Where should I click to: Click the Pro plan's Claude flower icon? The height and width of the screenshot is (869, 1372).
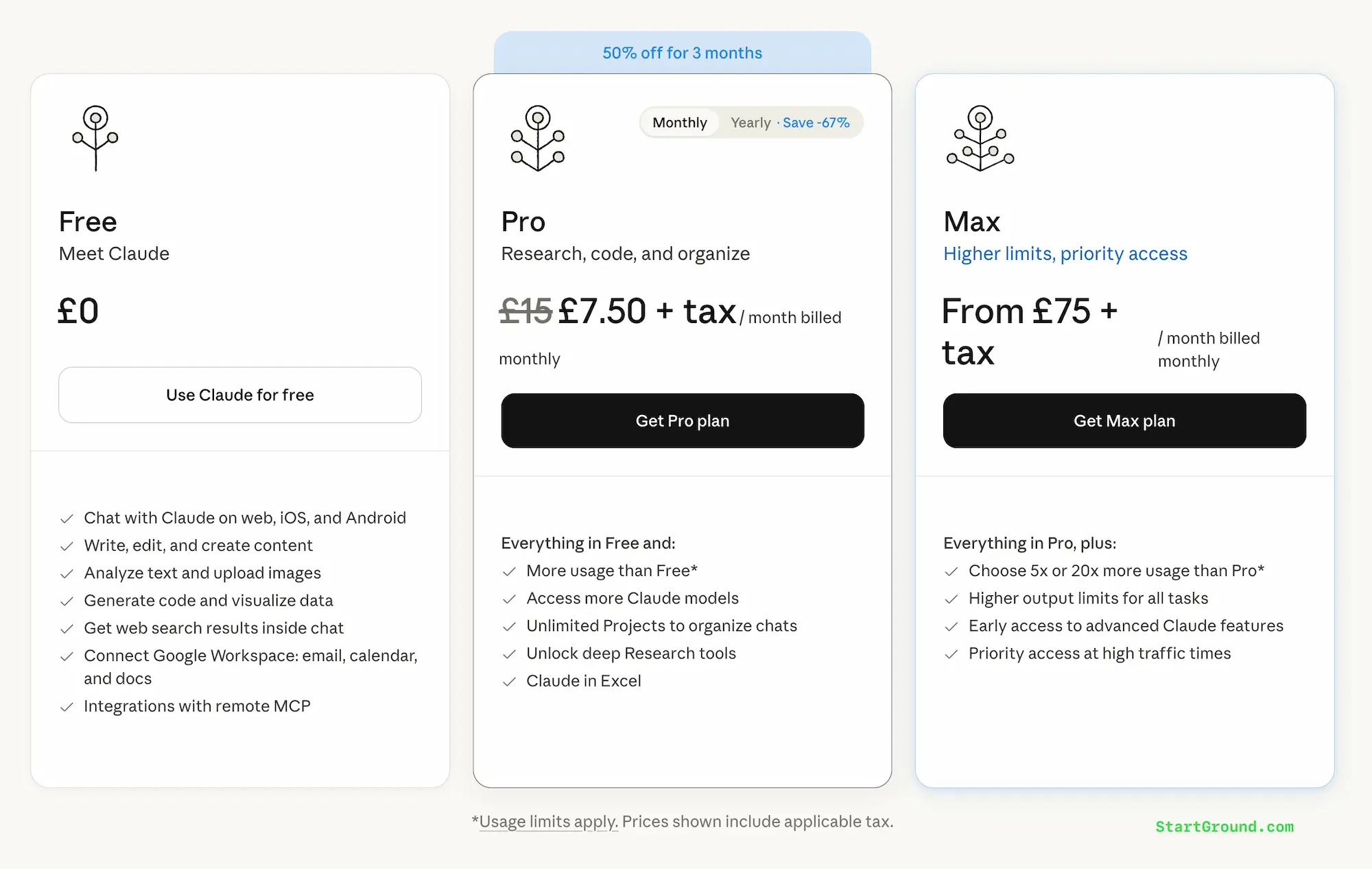coord(538,138)
